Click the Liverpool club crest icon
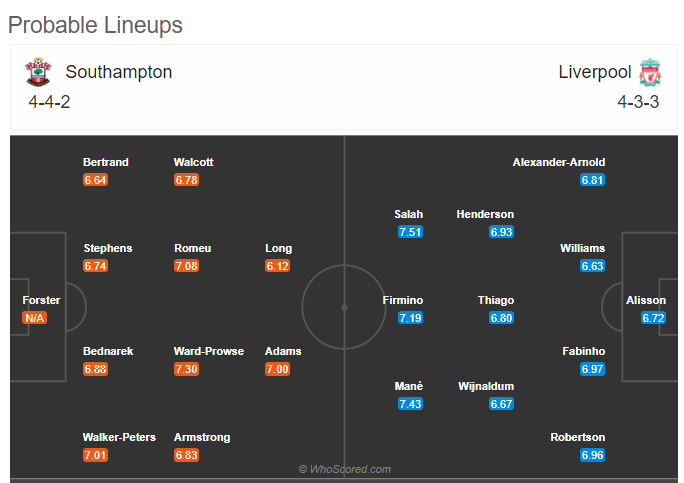Viewport: 684px width, 483px height. tap(650, 72)
